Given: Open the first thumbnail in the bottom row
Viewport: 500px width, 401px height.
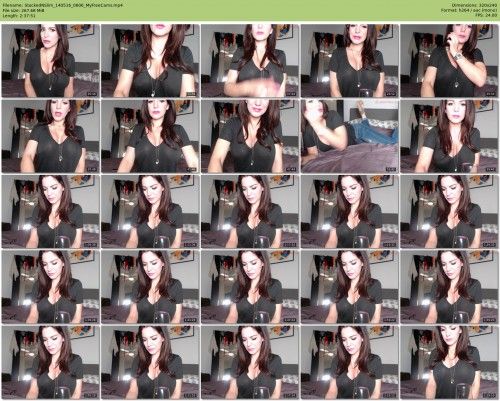Looking at the screenshot, I should (50, 362).
